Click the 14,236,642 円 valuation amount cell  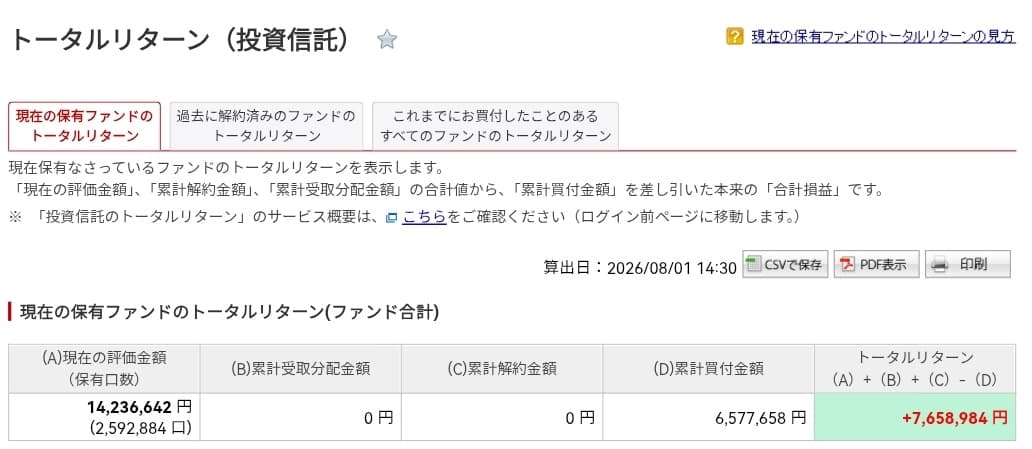(x=104, y=417)
